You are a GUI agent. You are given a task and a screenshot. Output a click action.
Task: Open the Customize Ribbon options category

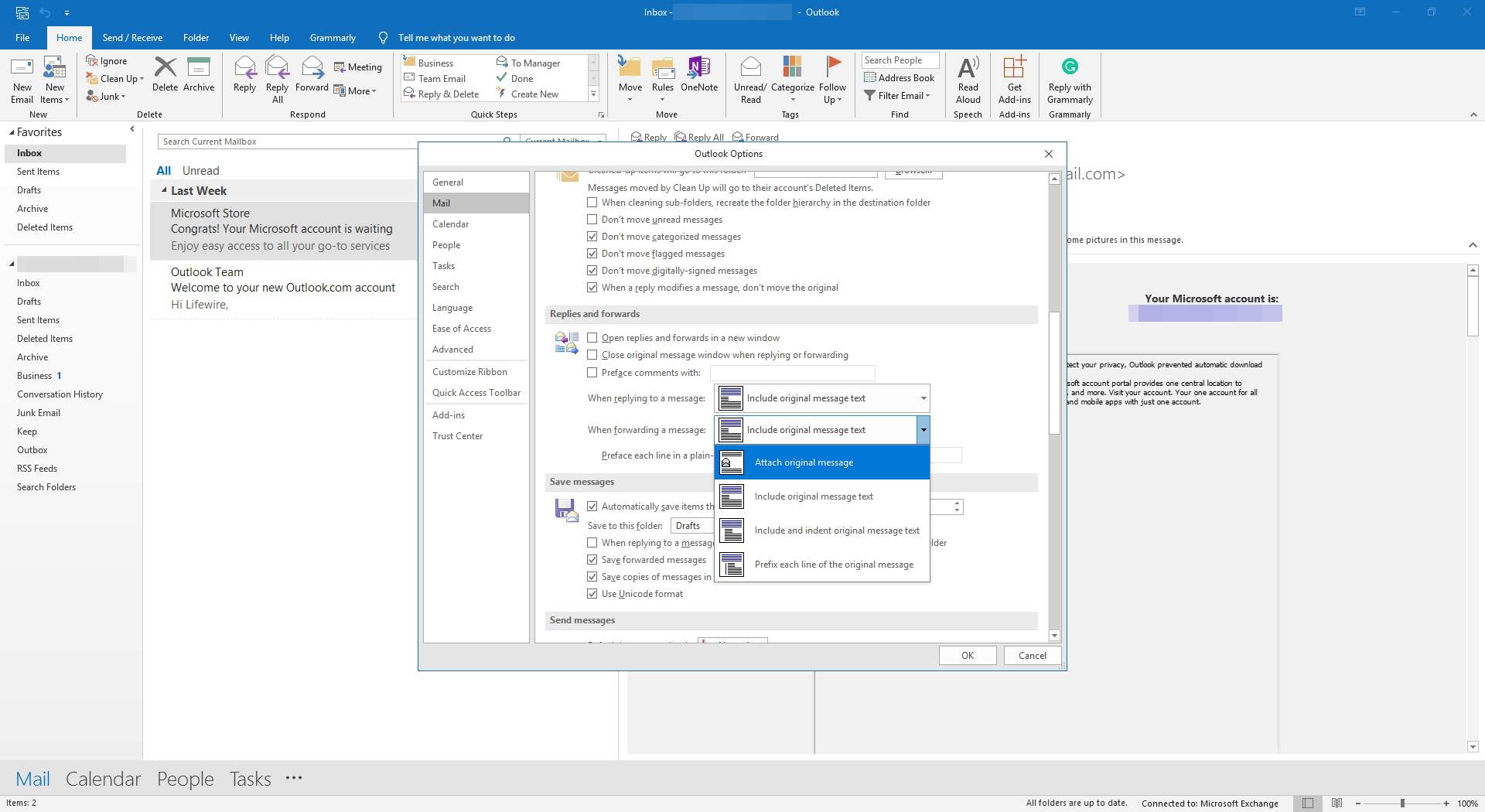pos(476,372)
